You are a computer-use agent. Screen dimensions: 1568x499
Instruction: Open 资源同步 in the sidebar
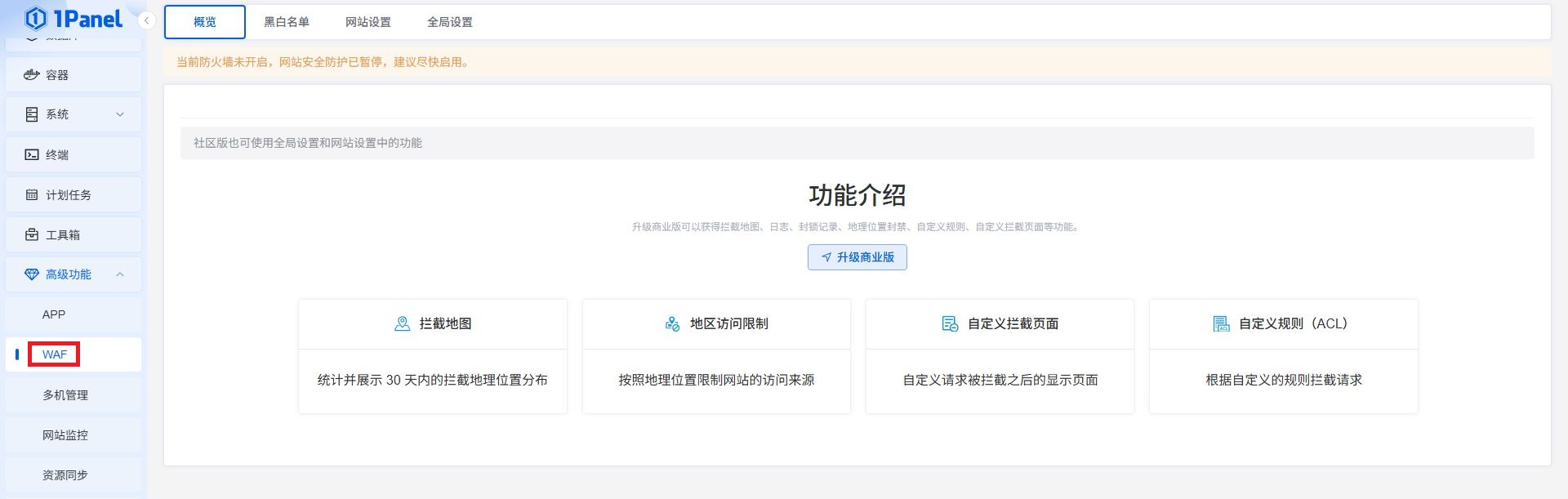click(x=73, y=474)
